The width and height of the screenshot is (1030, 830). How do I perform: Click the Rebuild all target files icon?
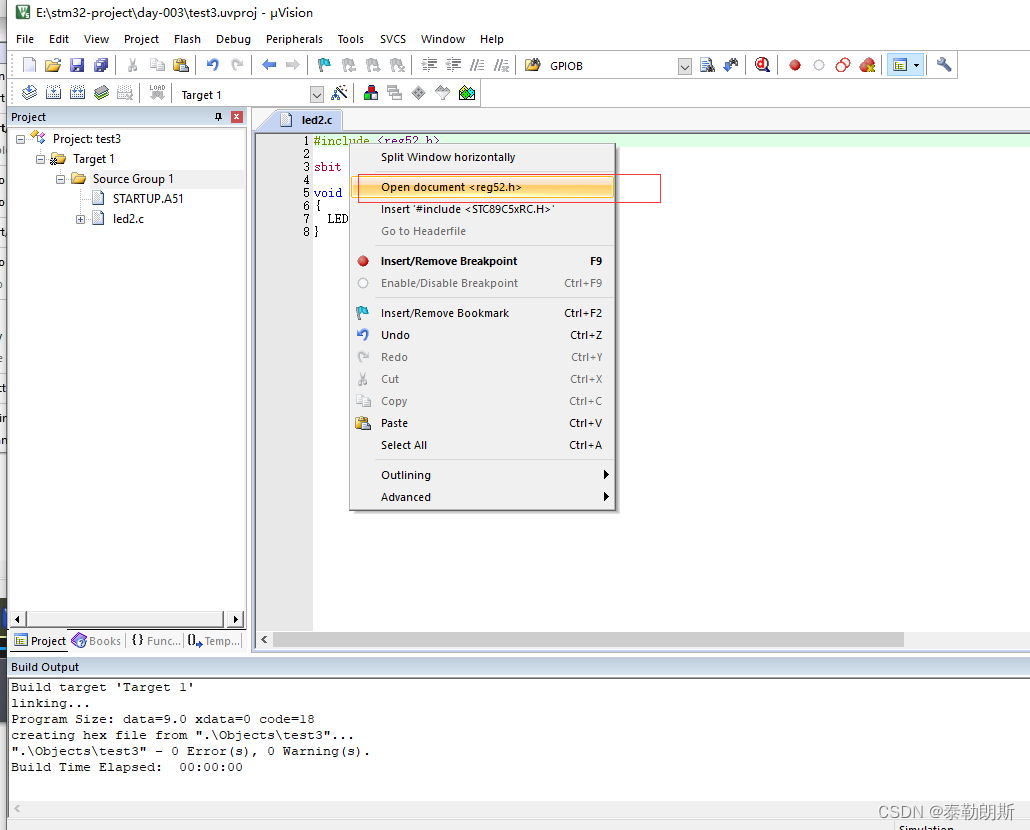[x=77, y=93]
